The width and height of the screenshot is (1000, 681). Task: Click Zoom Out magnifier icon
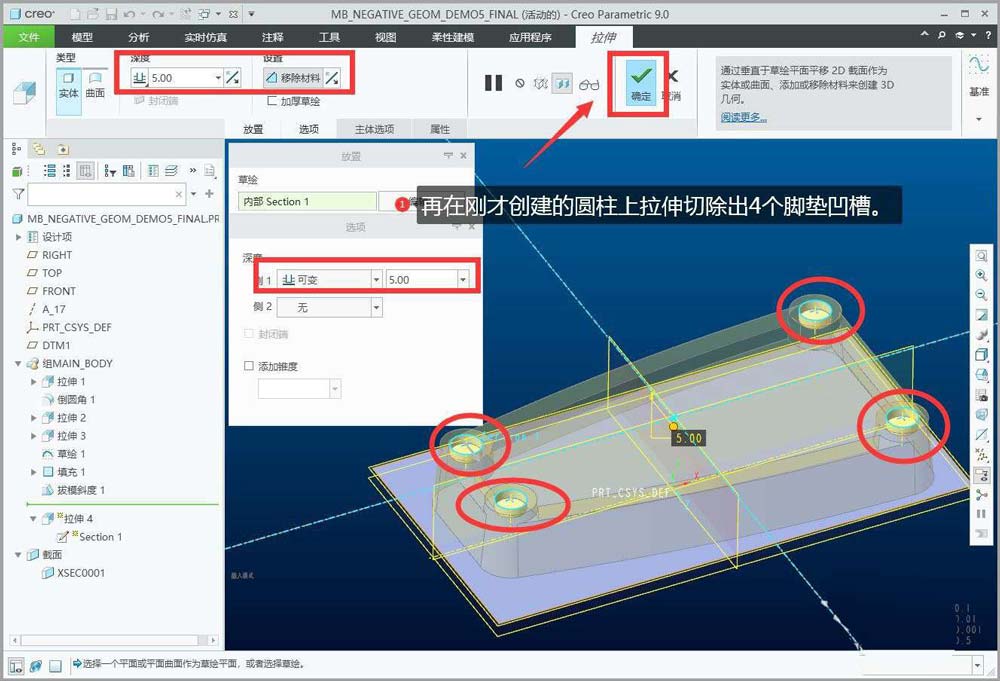pyautogui.click(x=982, y=295)
